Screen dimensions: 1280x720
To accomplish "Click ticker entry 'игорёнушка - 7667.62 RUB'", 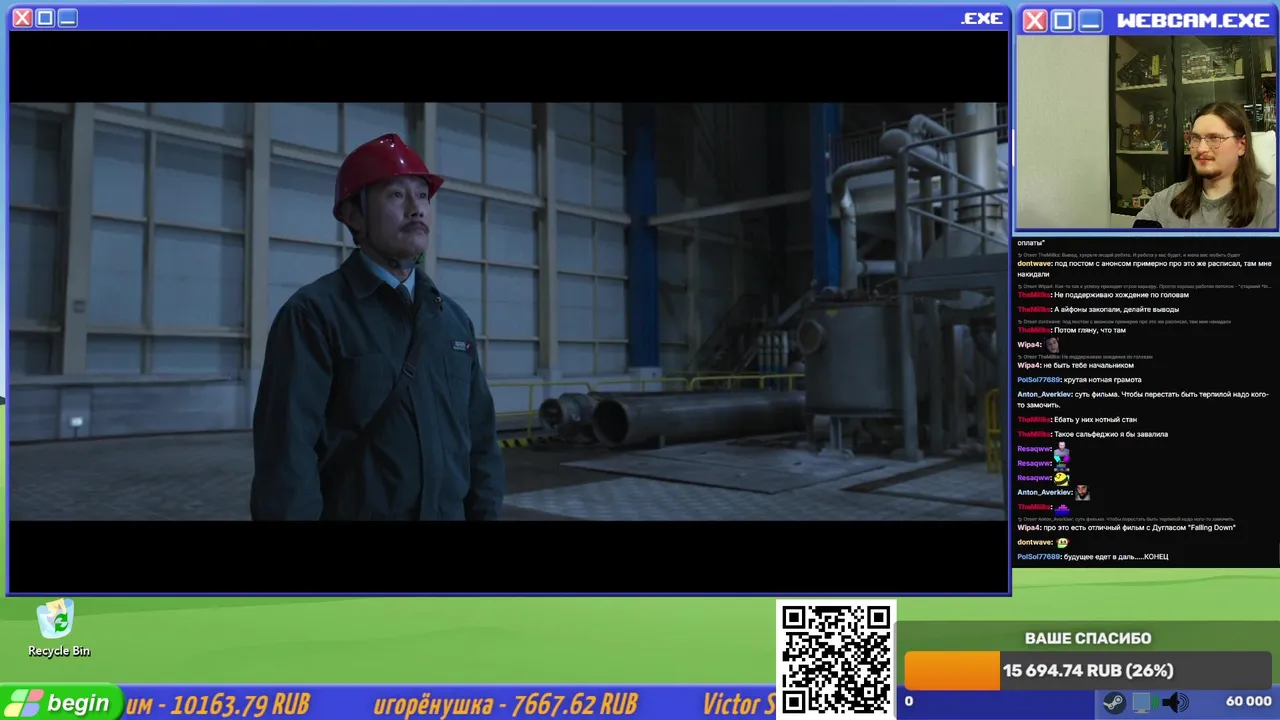I will 505,704.
